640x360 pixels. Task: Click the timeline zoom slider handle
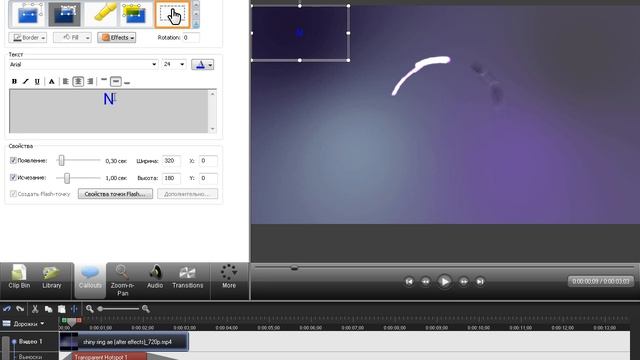click(x=100, y=309)
